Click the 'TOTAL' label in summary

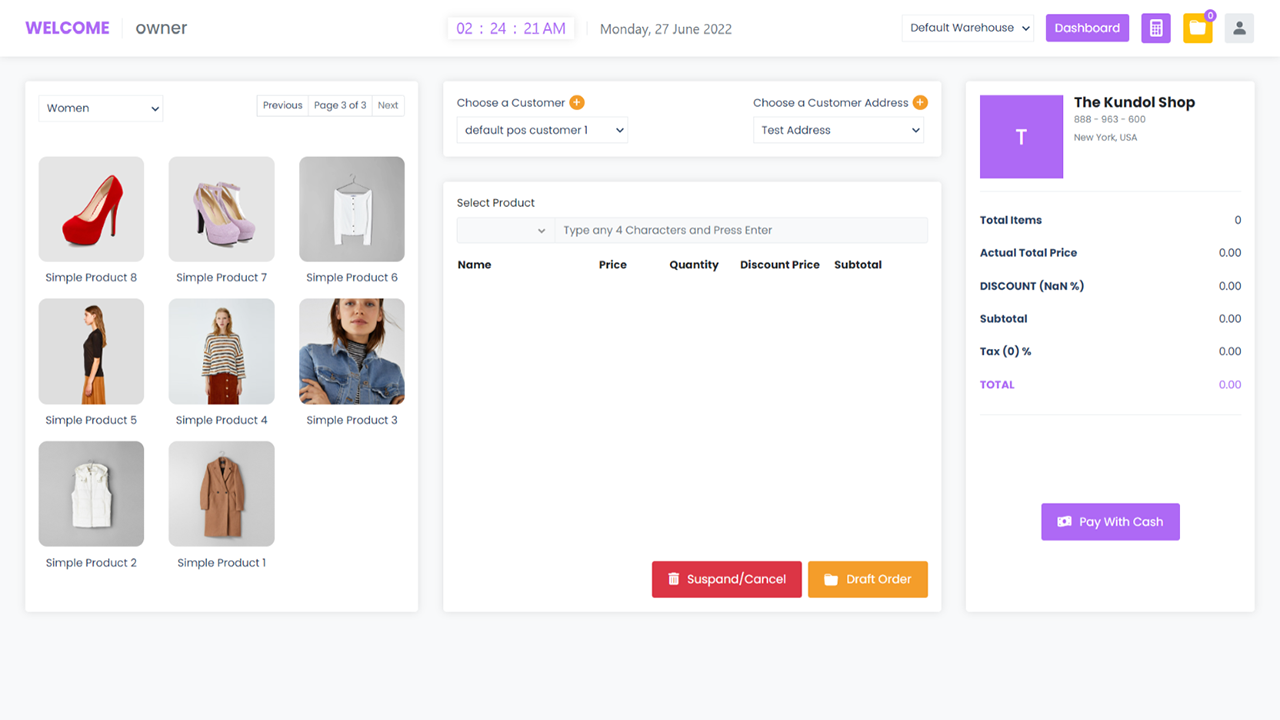point(997,385)
